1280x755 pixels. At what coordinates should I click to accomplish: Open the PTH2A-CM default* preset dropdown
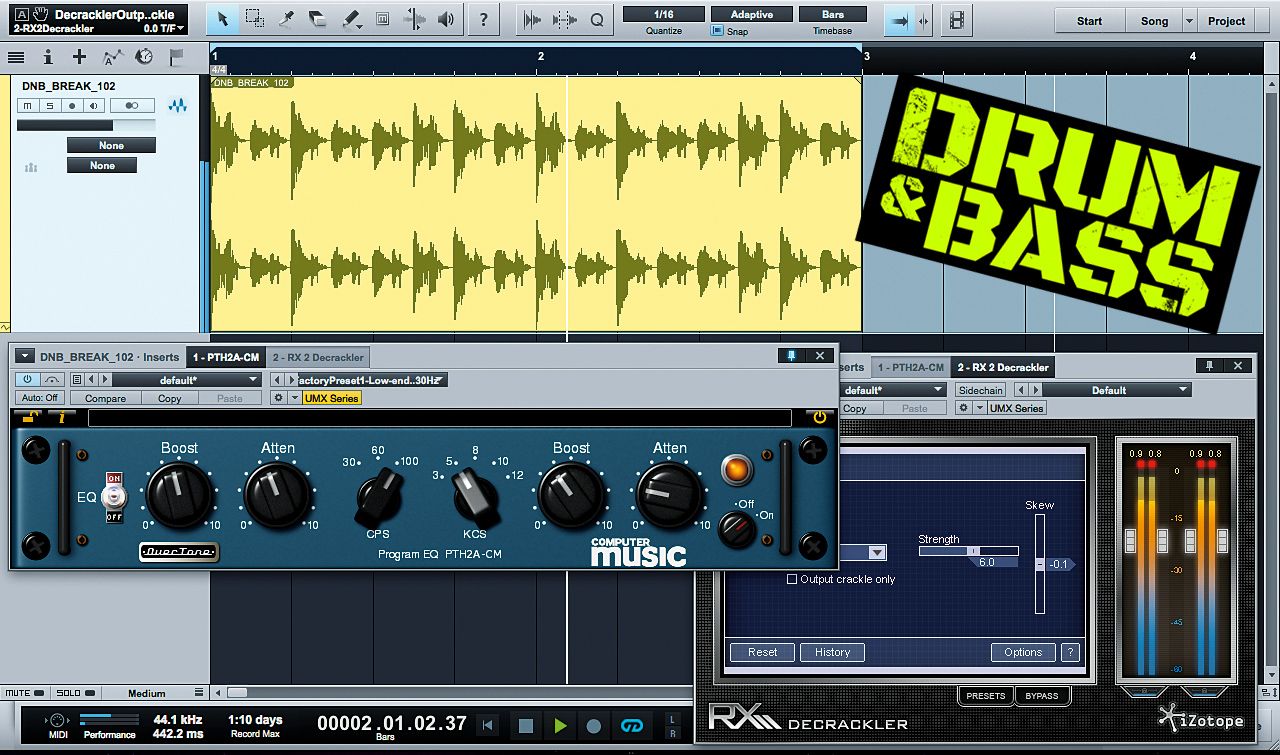coord(186,380)
